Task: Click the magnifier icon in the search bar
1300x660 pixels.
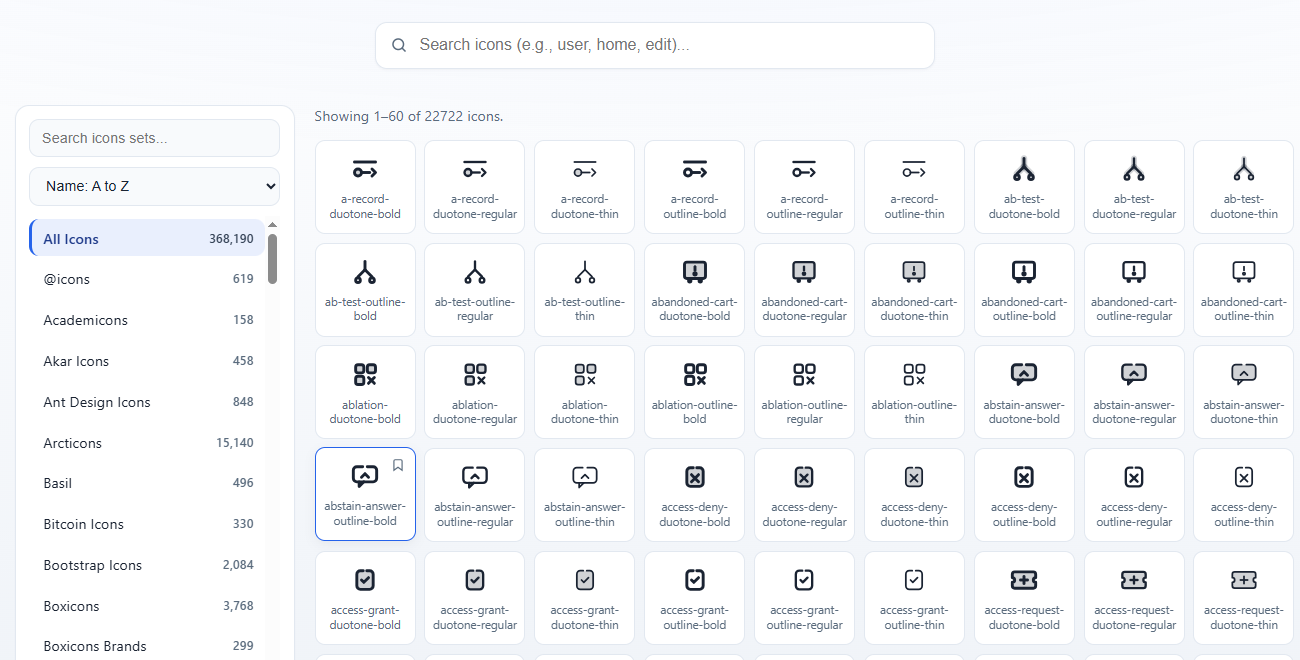Action: click(x=399, y=45)
